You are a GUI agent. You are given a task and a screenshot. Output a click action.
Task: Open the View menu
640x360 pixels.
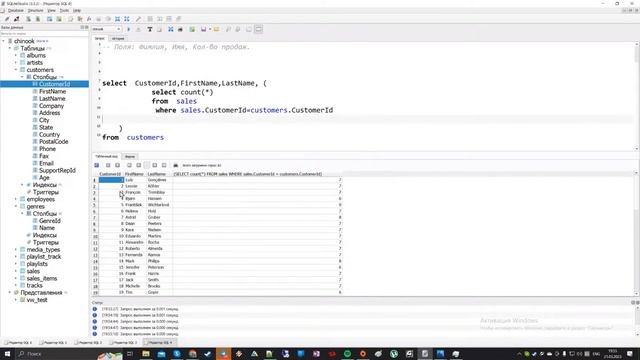[x=51, y=10]
